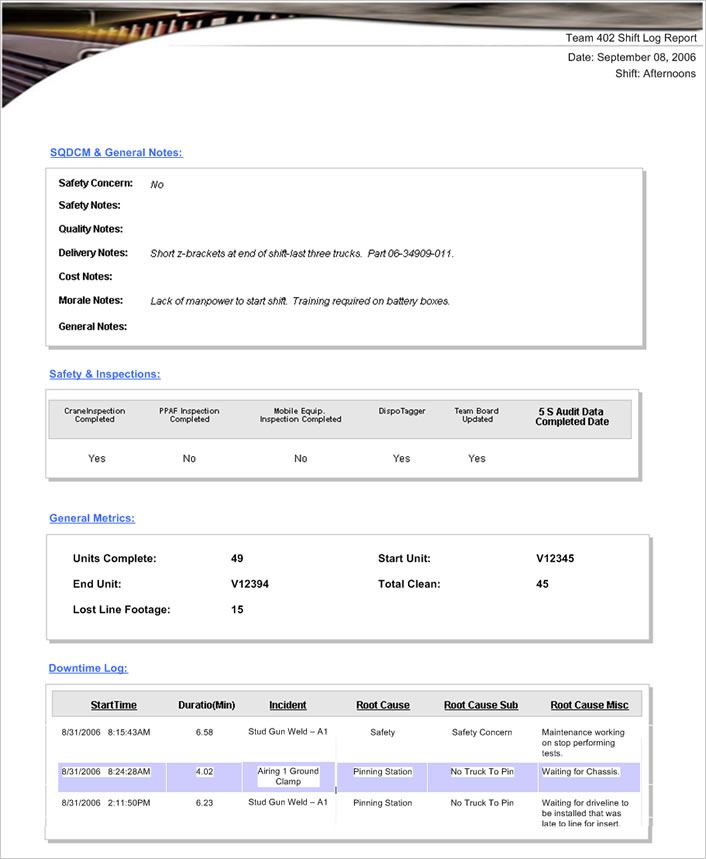The height and width of the screenshot is (859, 706).
Task: Click the Safety & Inspections heading link
Action: coord(104,374)
